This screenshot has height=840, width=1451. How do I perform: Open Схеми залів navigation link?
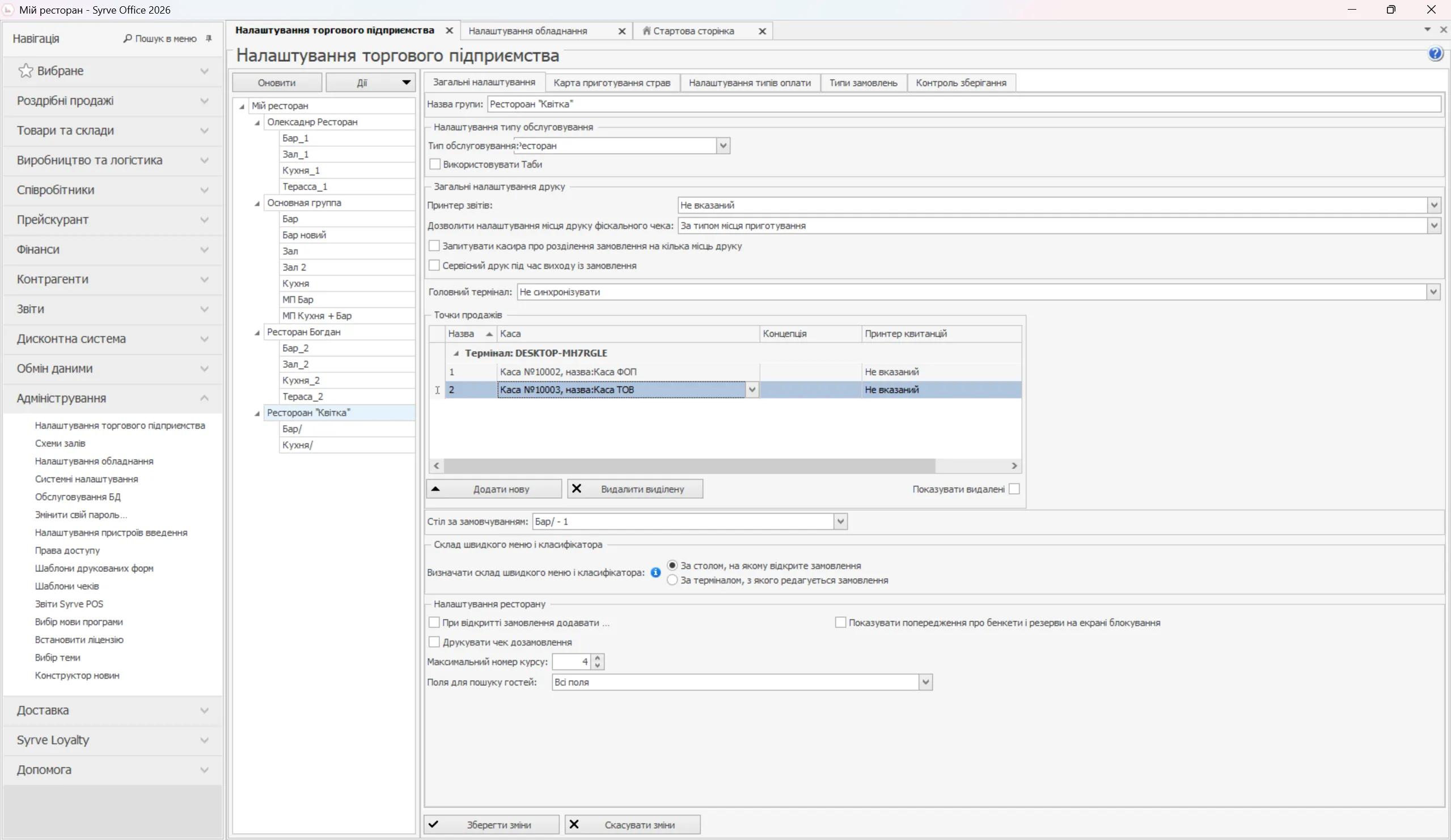coord(60,443)
